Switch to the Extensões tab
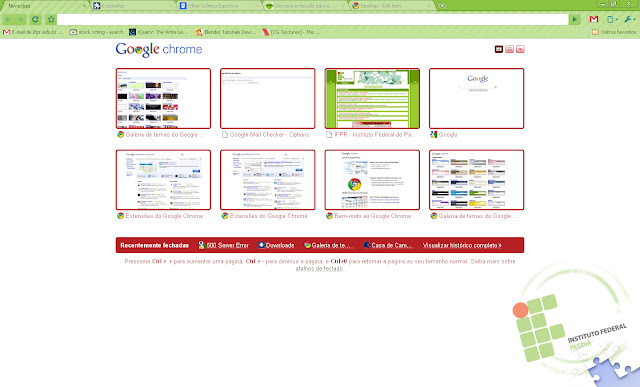Viewport: 640px width, 387px height. [x=131, y=6]
